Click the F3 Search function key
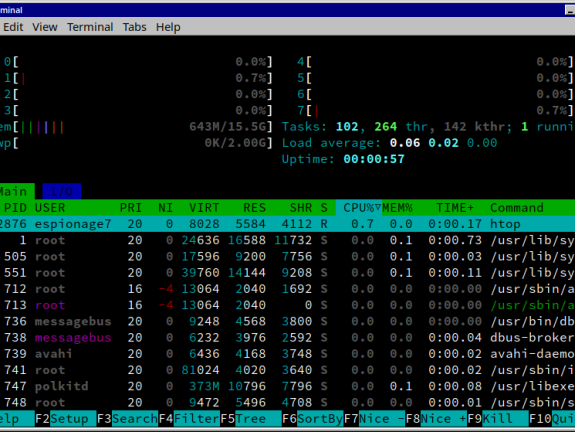 127,418
